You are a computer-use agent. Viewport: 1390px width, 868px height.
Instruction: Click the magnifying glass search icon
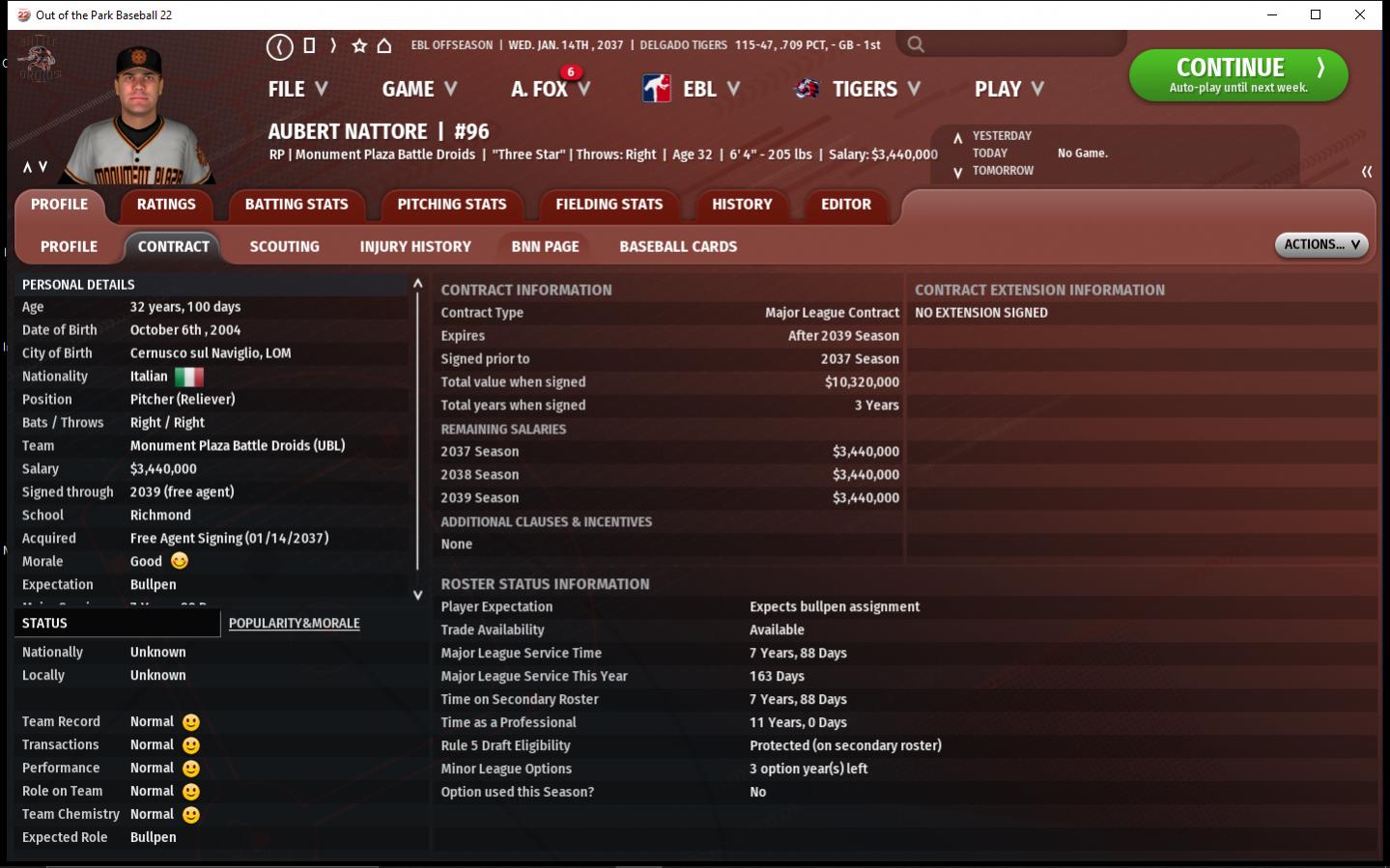(x=916, y=44)
